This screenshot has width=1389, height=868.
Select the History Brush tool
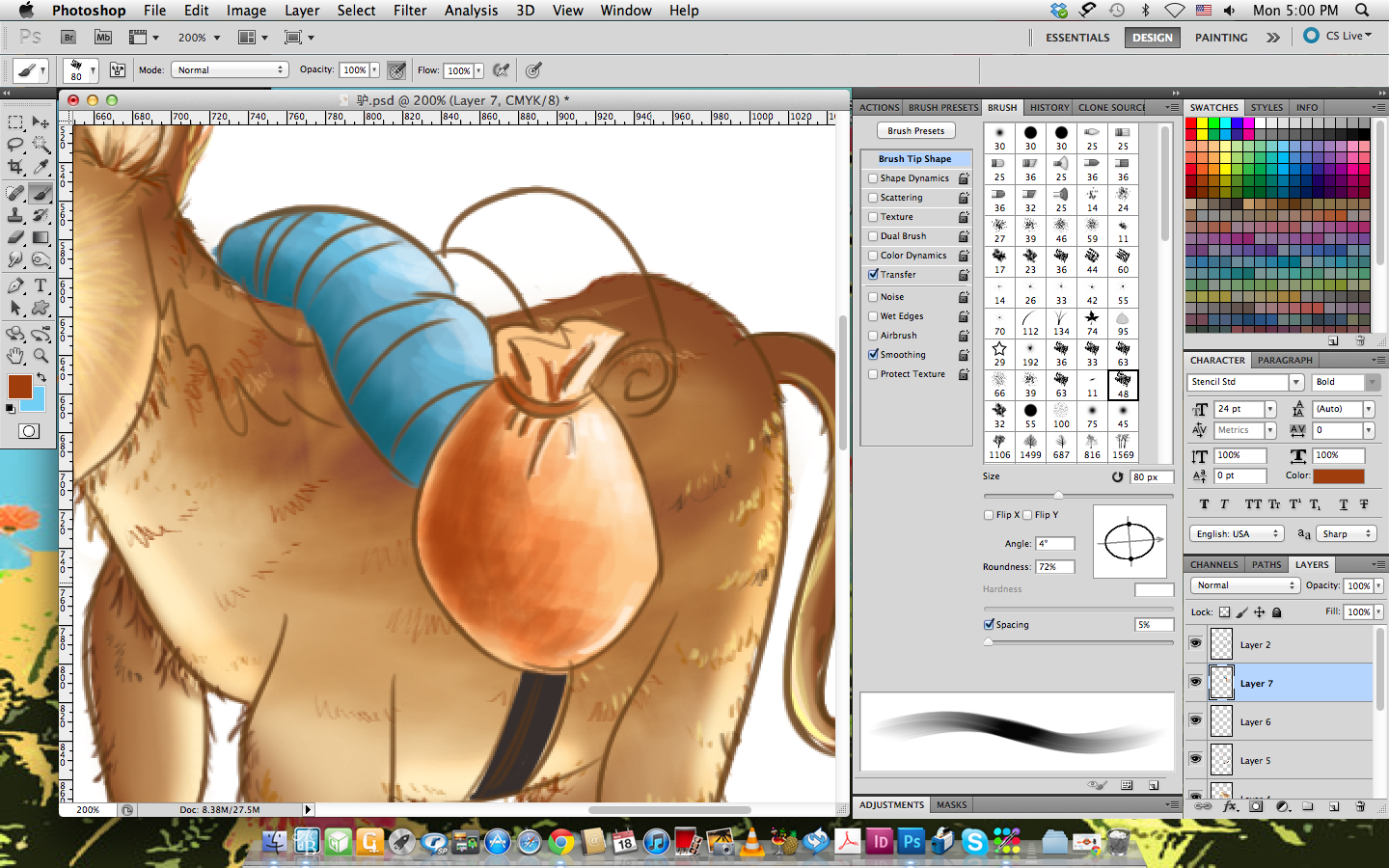point(41,216)
